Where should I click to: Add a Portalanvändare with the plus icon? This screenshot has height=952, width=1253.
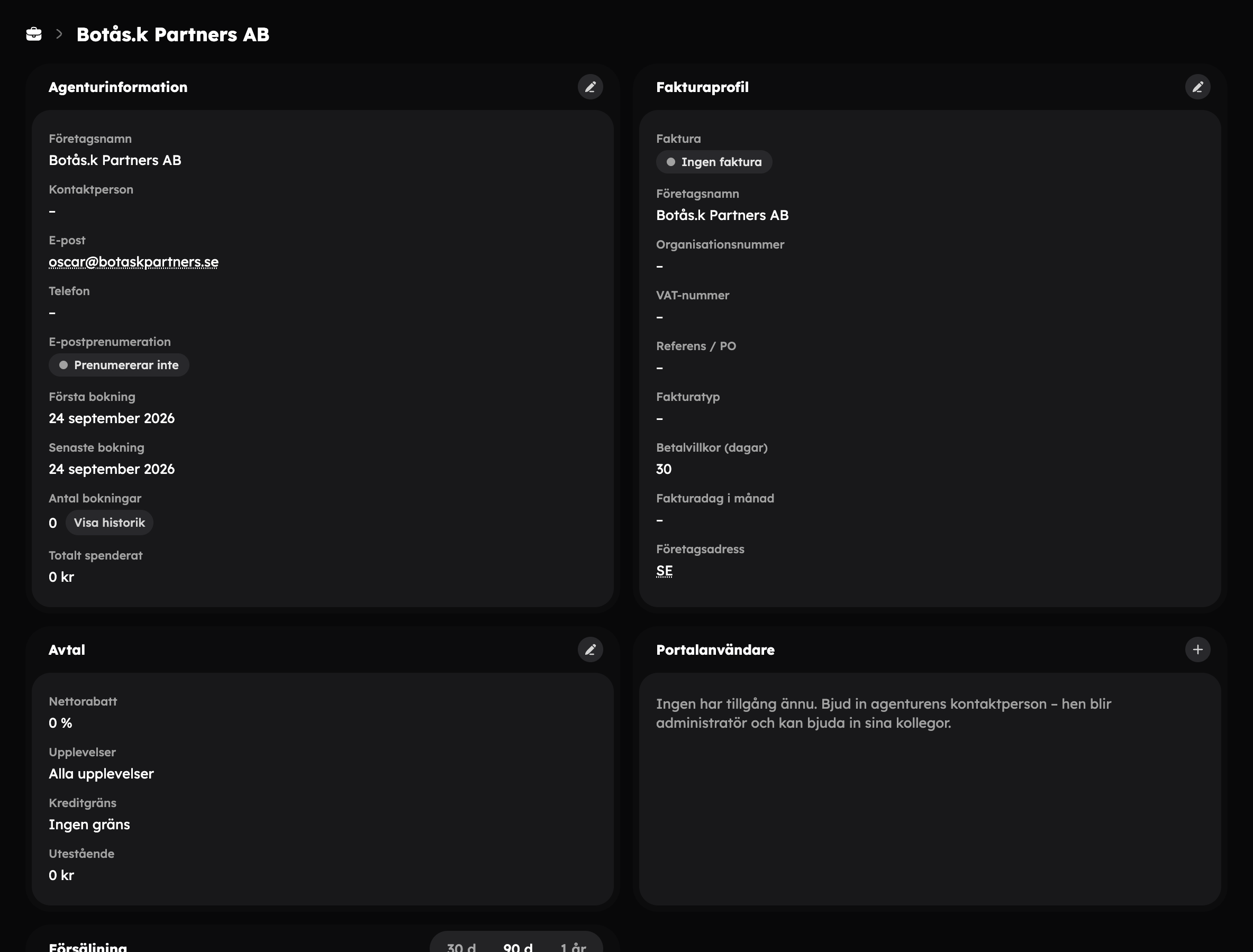pyautogui.click(x=1197, y=649)
